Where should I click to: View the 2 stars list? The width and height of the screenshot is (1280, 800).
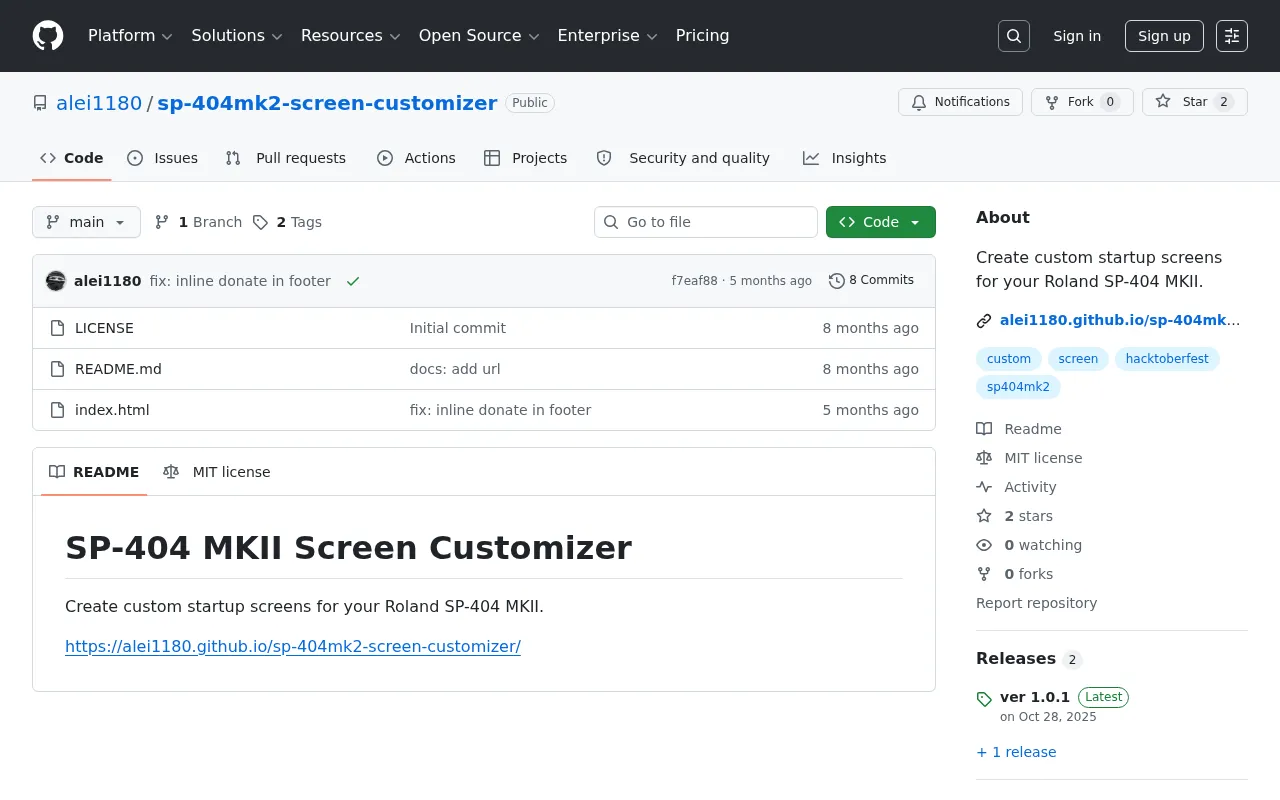pos(1014,516)
